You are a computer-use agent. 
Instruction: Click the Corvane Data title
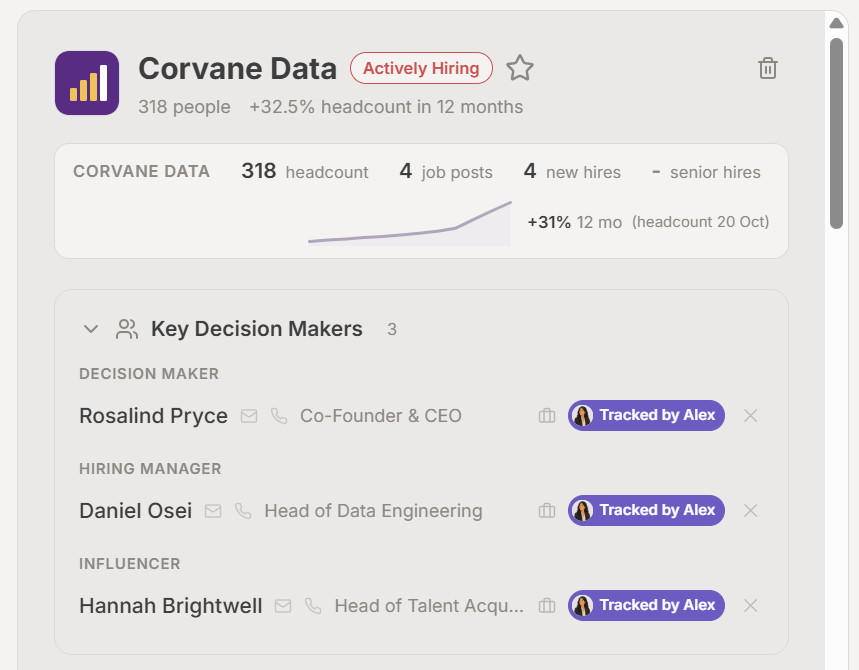click(237, 68)
